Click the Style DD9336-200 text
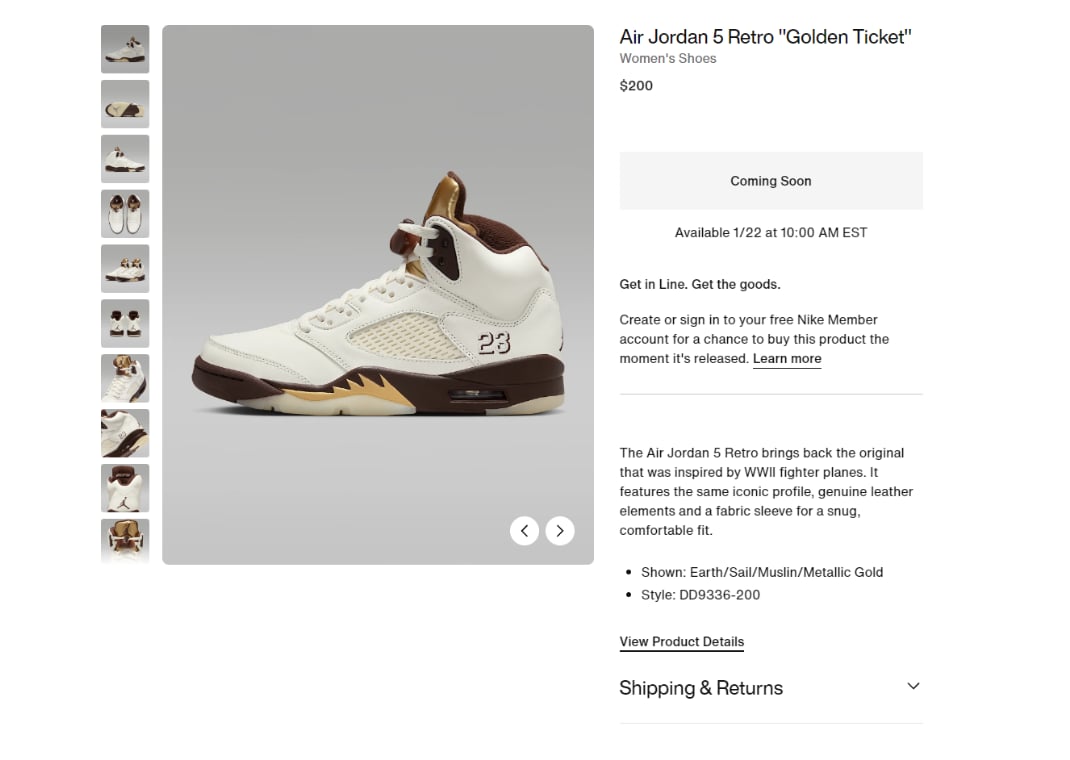The image size is (1070, 760). 700,595
